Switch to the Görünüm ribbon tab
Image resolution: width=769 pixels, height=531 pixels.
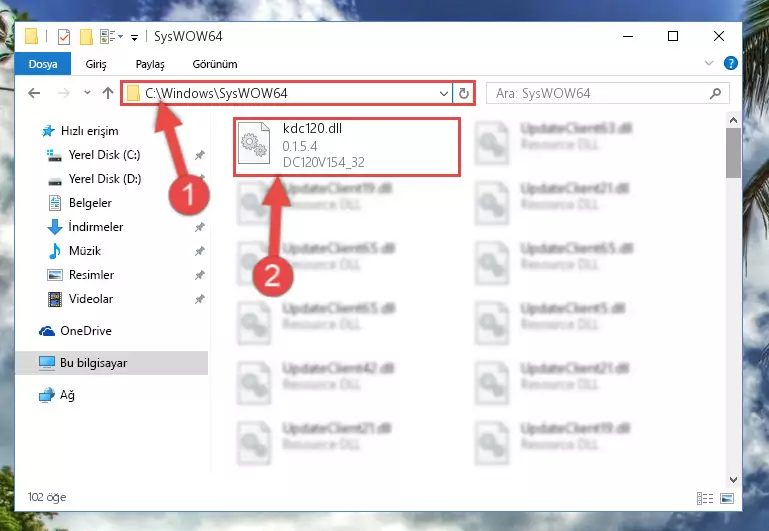click(x=215, y=64)
